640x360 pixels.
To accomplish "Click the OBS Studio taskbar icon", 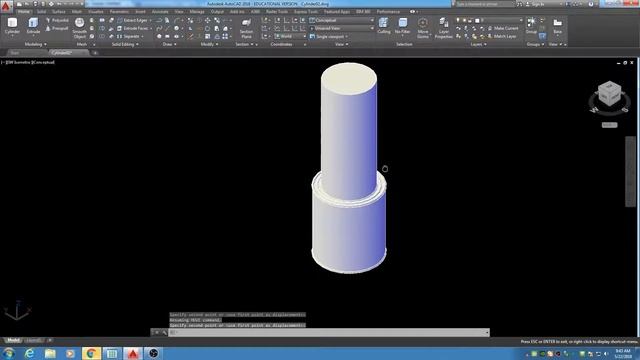I will [153, 353].
